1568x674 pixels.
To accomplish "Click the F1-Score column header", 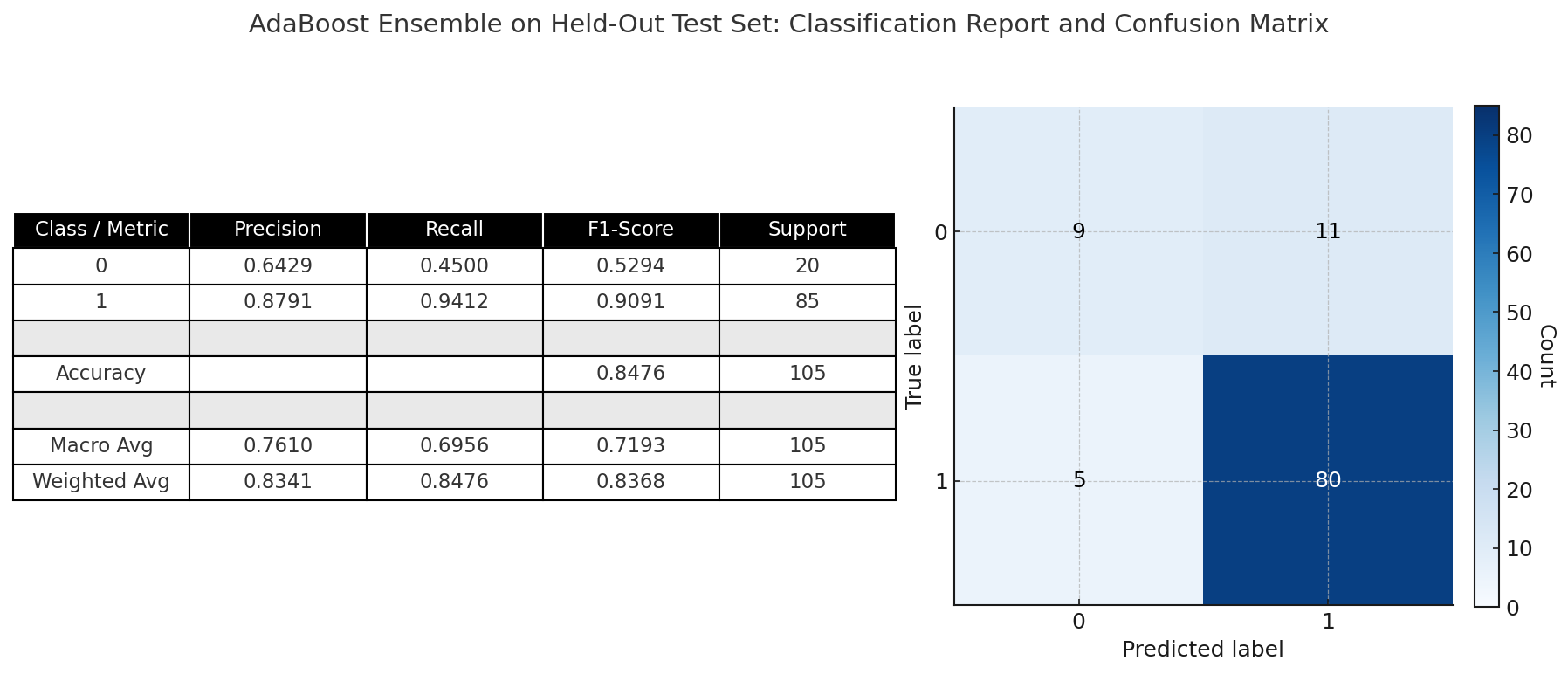I will [630, 230].
